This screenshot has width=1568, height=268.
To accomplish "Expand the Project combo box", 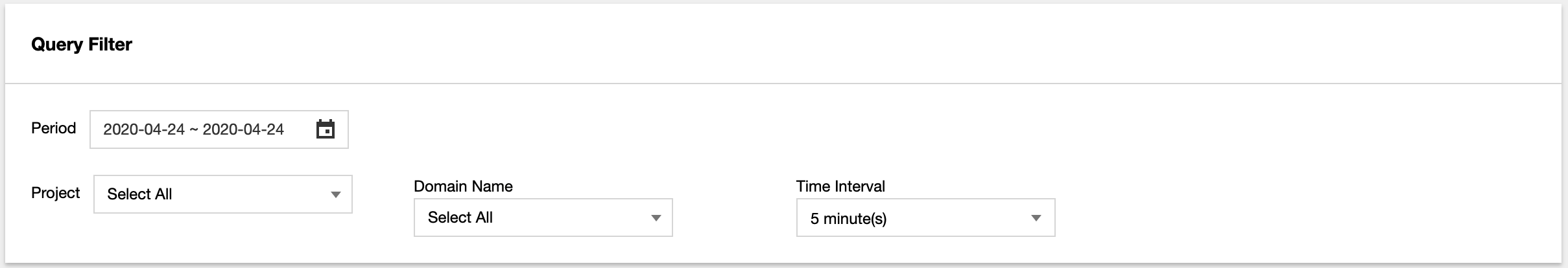I will (223, 194).
